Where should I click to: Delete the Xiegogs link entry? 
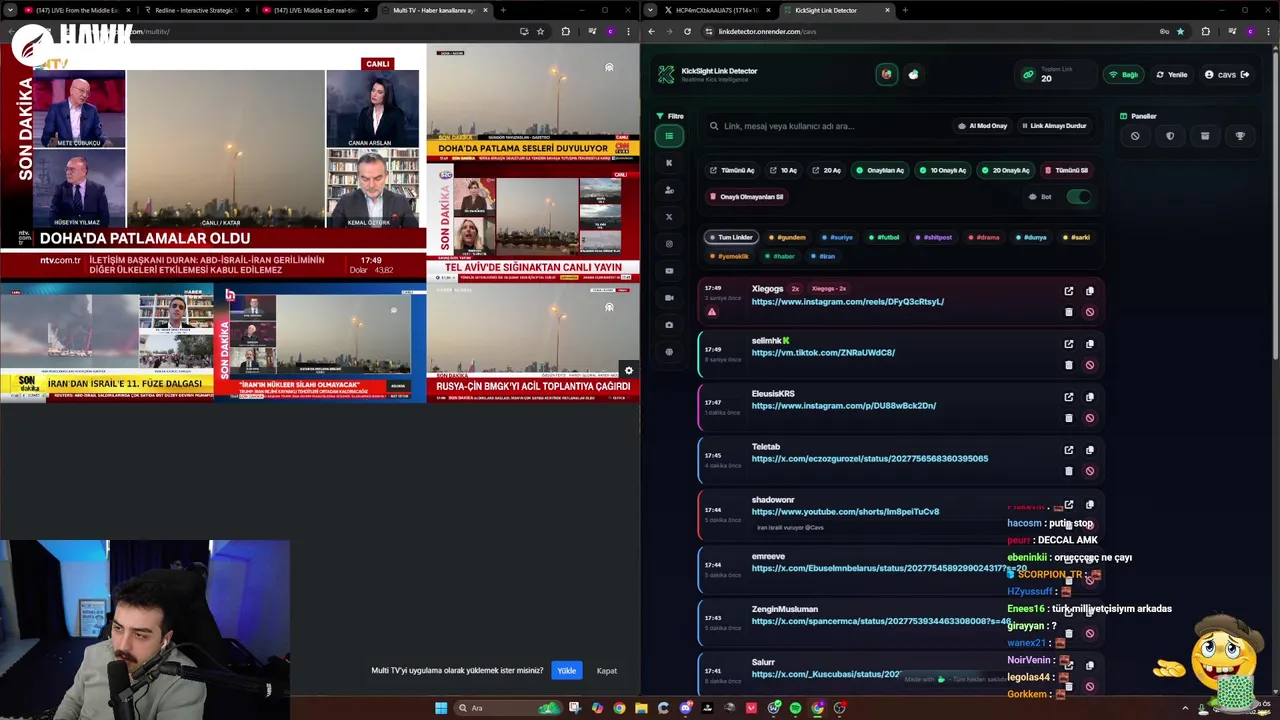[1068, 312]
